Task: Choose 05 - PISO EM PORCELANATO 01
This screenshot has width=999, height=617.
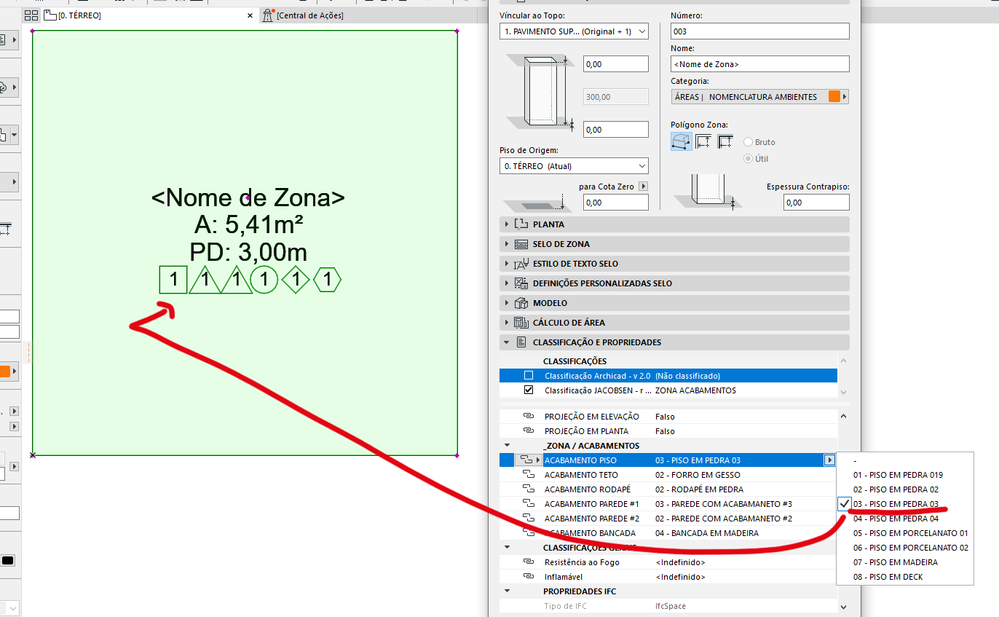Action: click(x=910, y=534)
